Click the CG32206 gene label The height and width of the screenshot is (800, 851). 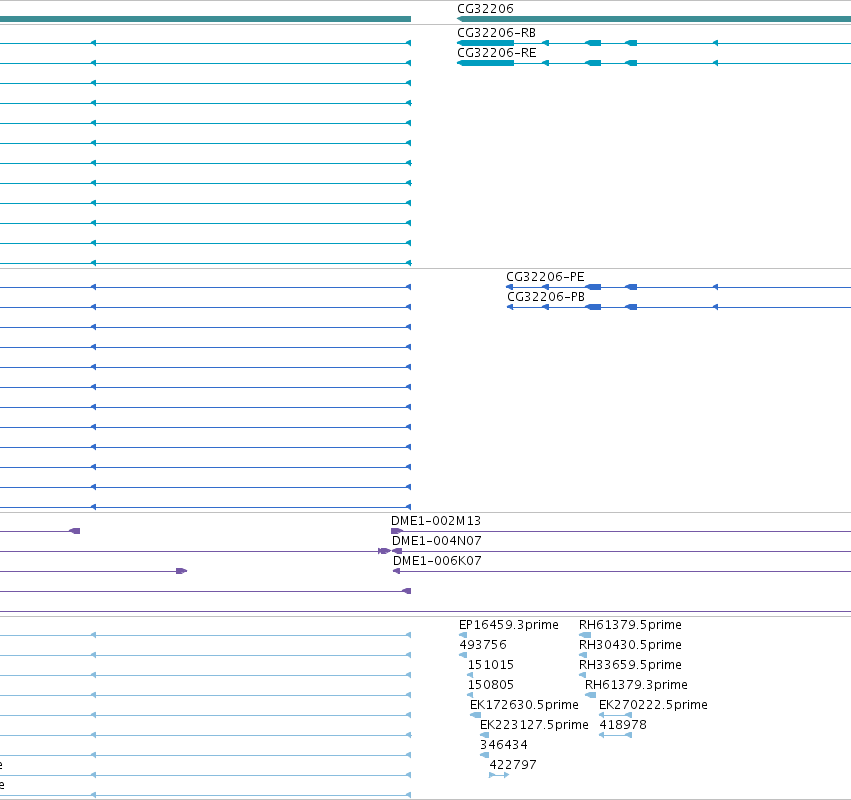pyautogui.click(x=485, y=9)
